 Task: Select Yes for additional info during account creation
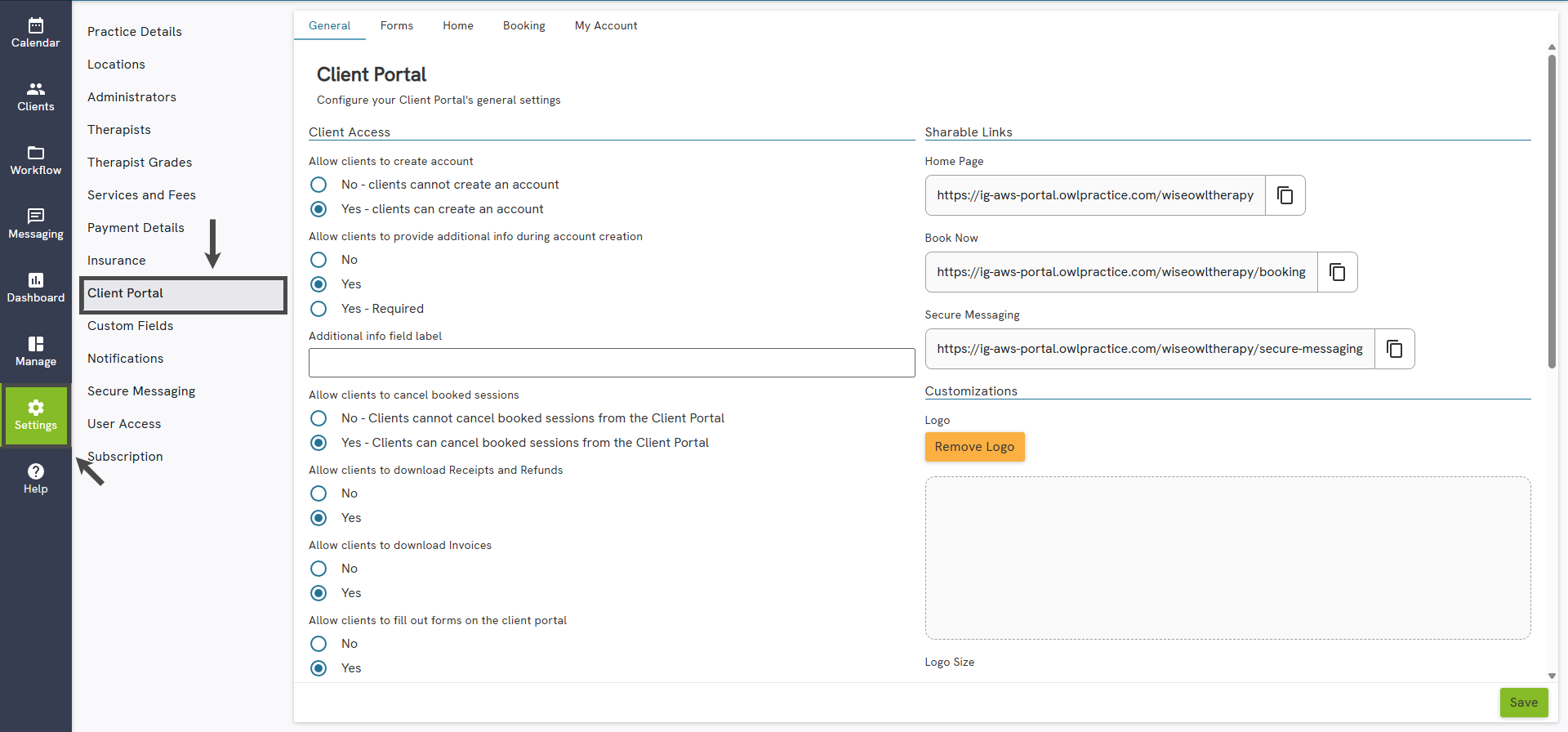click(318, 284)
